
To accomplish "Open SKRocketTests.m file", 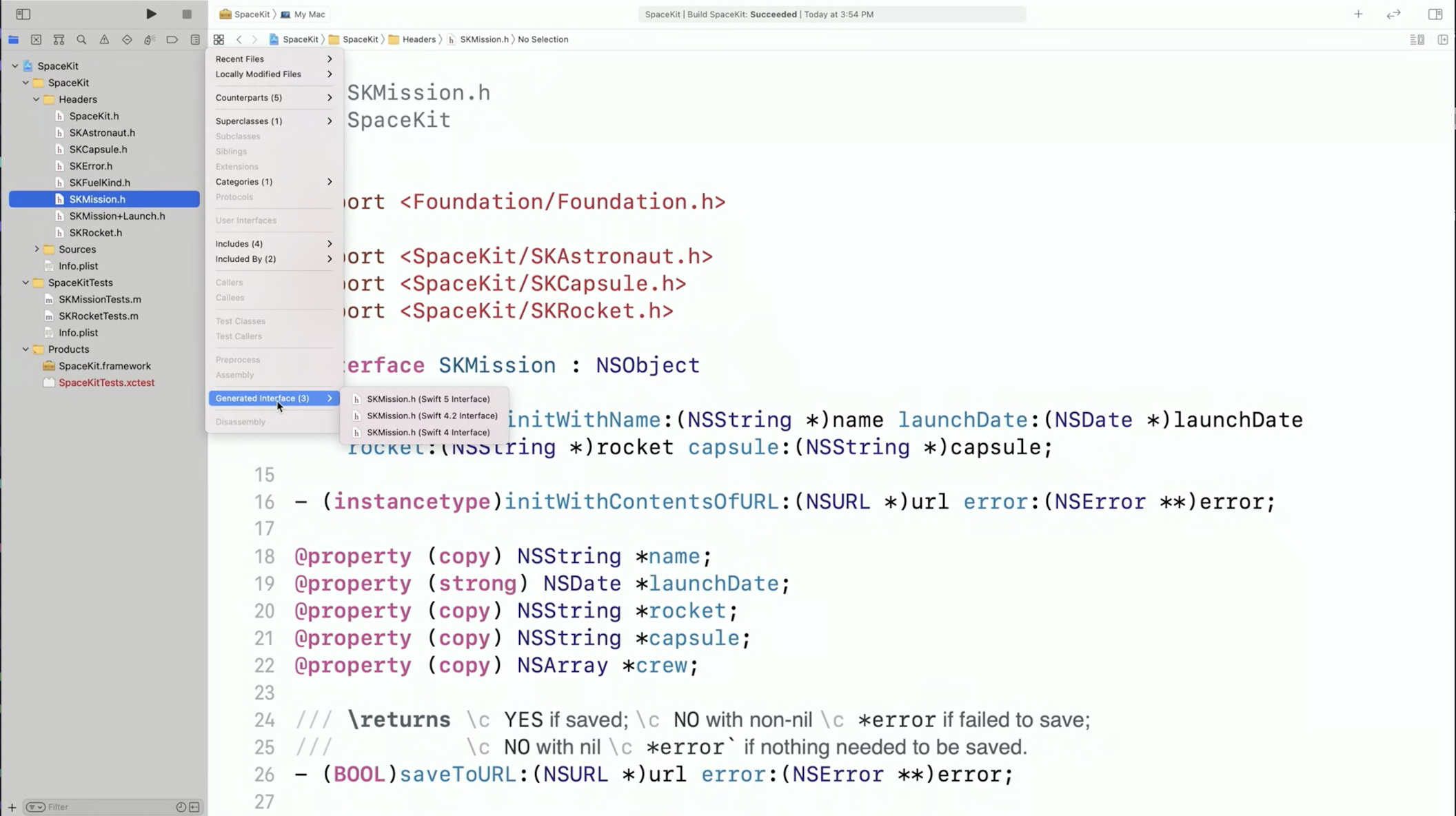I will (x=98, y=316).
